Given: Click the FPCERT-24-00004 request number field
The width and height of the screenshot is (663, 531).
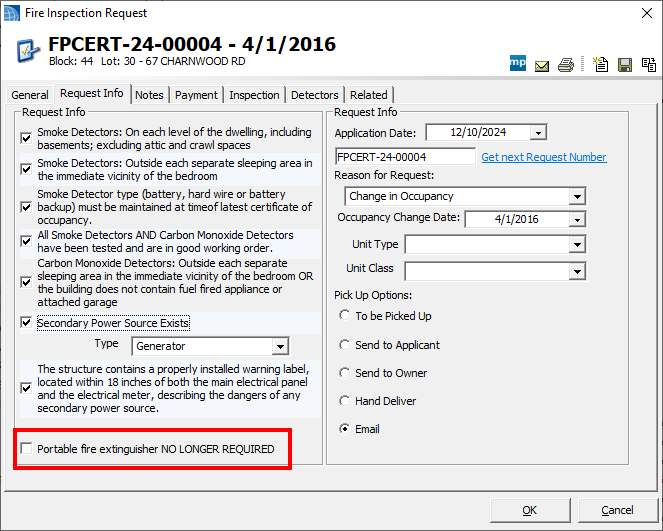Looking at the screenshot, I should click(x=405, y=157).
